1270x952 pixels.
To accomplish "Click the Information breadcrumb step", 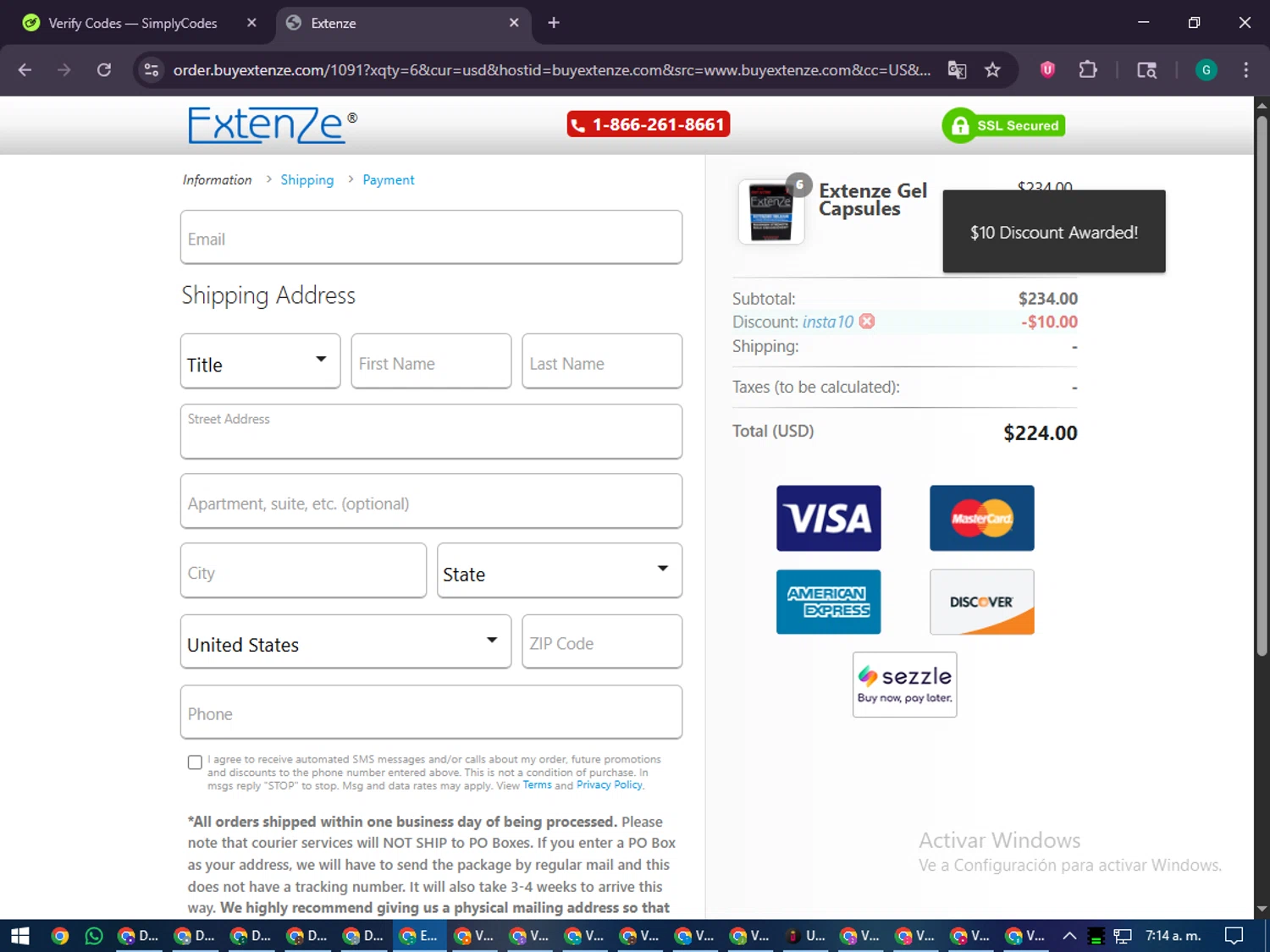I will [x=217, y=179].
